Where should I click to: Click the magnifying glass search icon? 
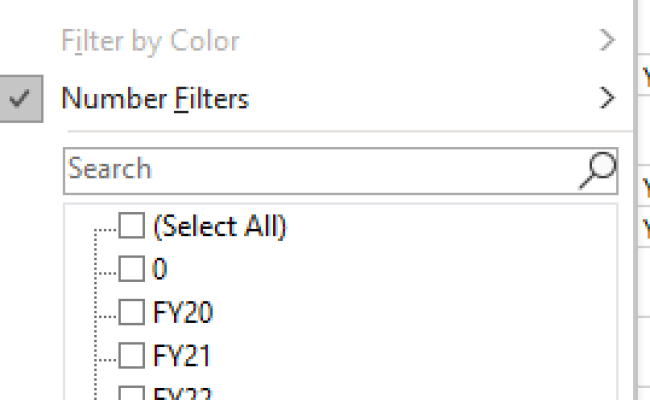(597, 170)
